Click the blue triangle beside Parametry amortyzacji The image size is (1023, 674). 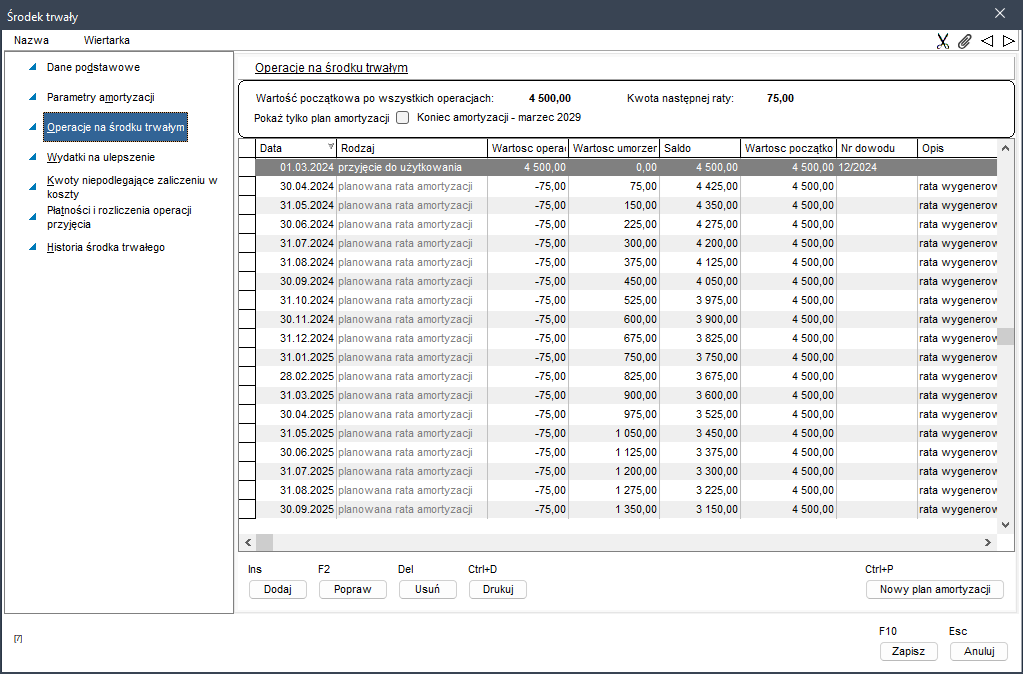[x=33, y=97]
